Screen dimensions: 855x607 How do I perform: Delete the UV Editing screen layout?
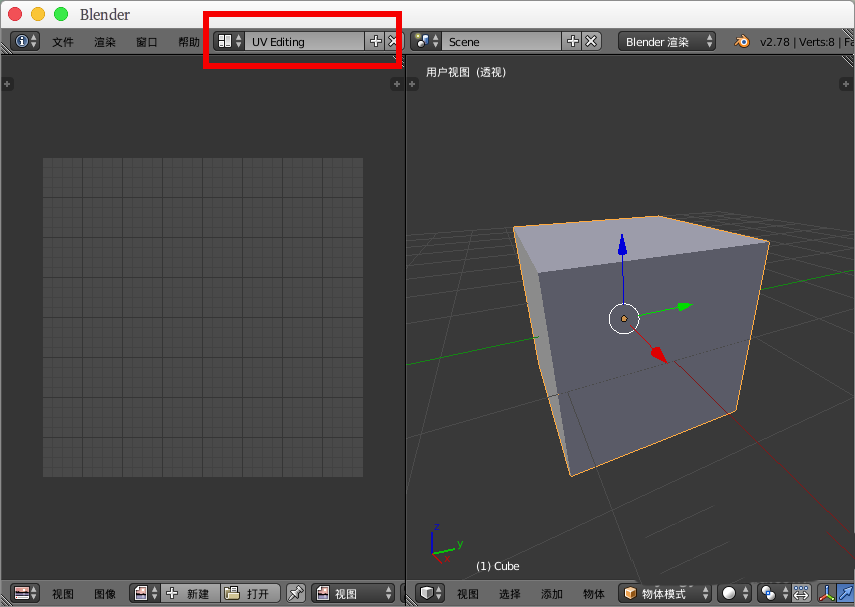[393, 41]
